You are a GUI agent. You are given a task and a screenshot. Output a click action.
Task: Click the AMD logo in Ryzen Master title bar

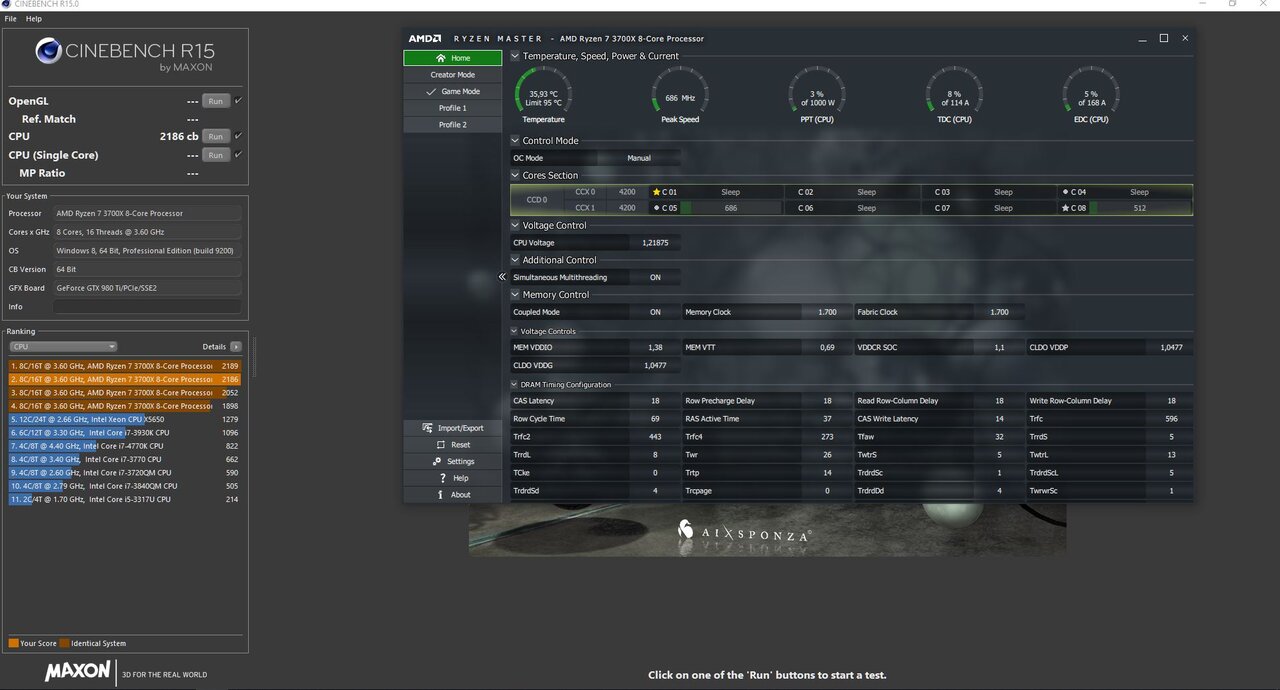[x=424, y=39]
